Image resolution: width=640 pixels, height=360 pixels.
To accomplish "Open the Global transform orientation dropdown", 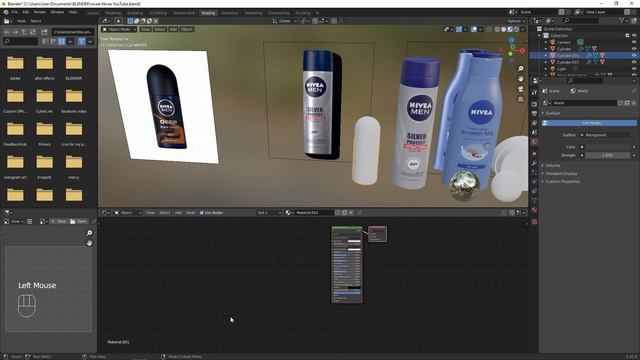I will [285, 21].
